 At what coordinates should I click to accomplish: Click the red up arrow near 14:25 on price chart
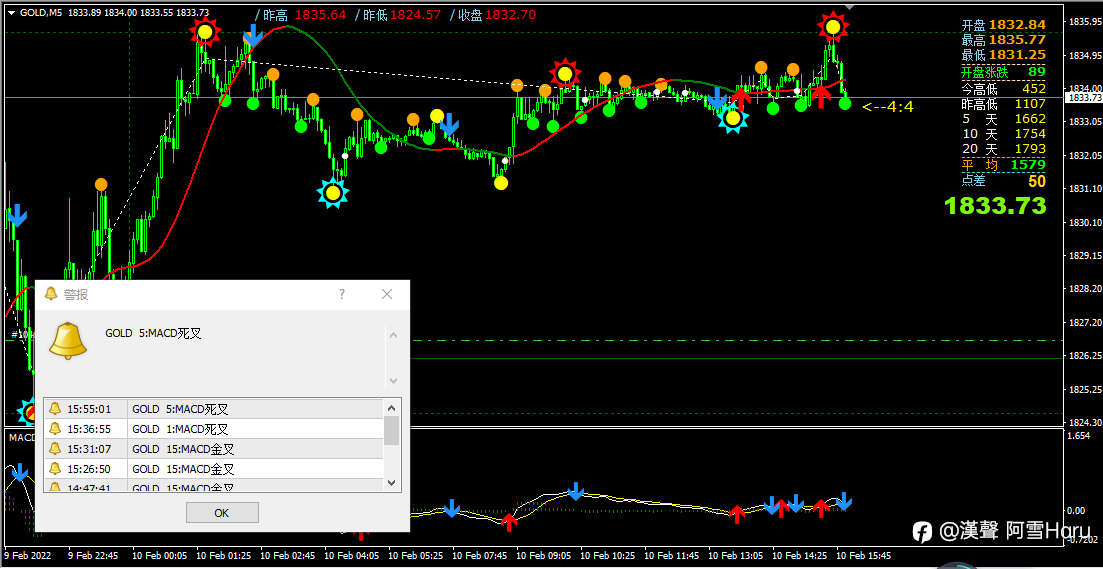821,96
